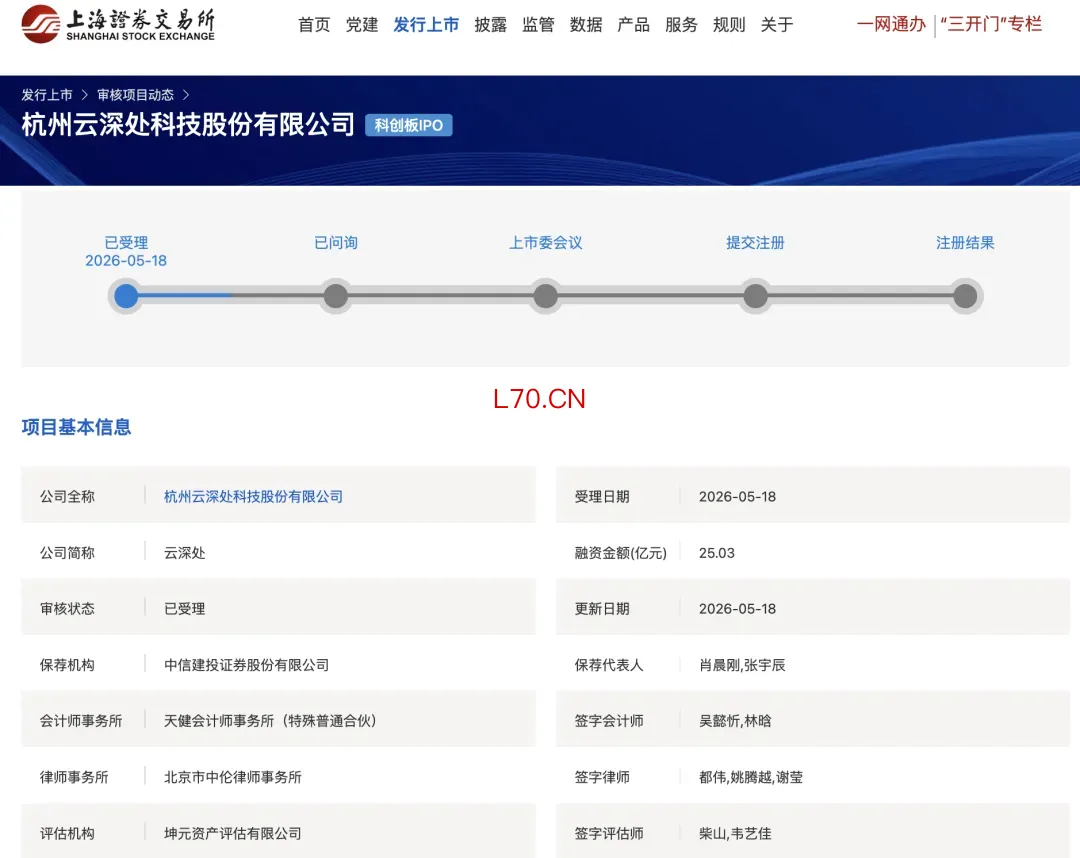This screenshot has height=858, width=1080.
Task: Click the 云深处 company short name
Action: pyautogui.click(x=185, y=553)
